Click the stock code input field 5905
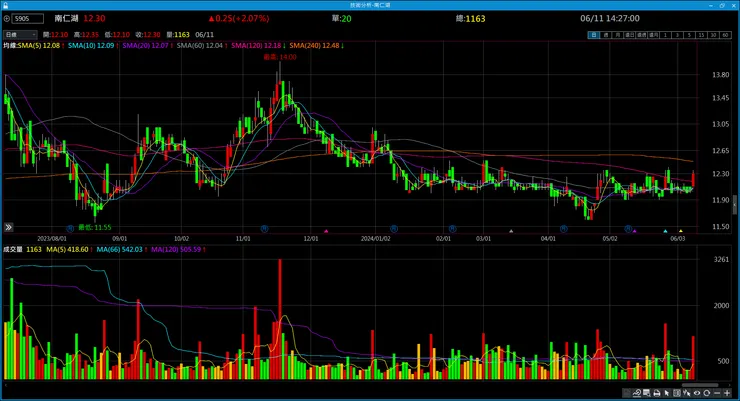Image resolution: width=740 pixels, height=401 pixels. click(28, 19)
